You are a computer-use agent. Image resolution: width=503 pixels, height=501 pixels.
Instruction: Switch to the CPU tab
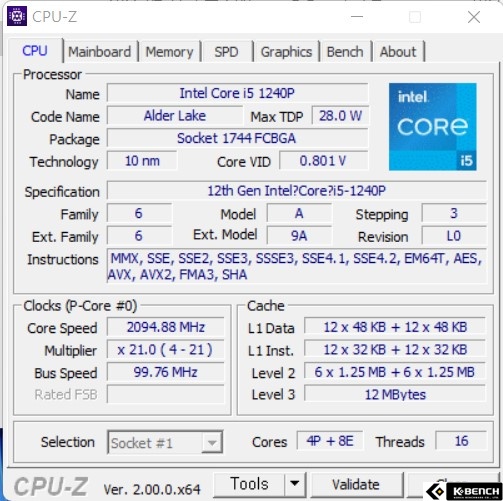pos(35,51)
